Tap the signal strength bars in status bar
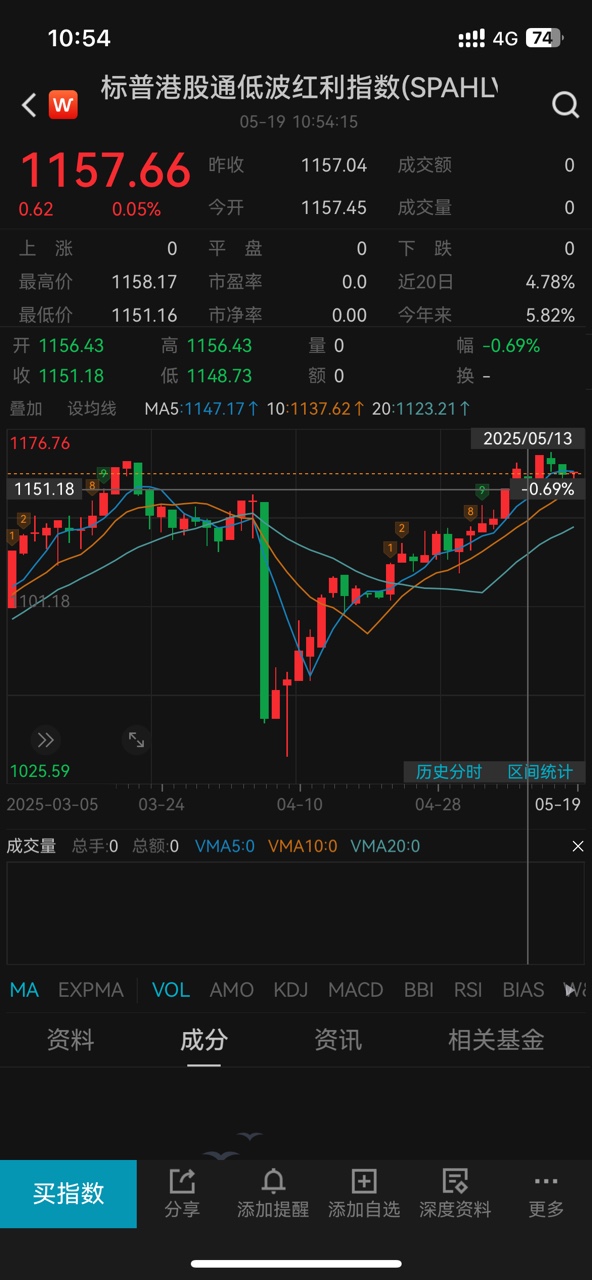The width and height of the screenshot is (592, 1280). [472, 38]
